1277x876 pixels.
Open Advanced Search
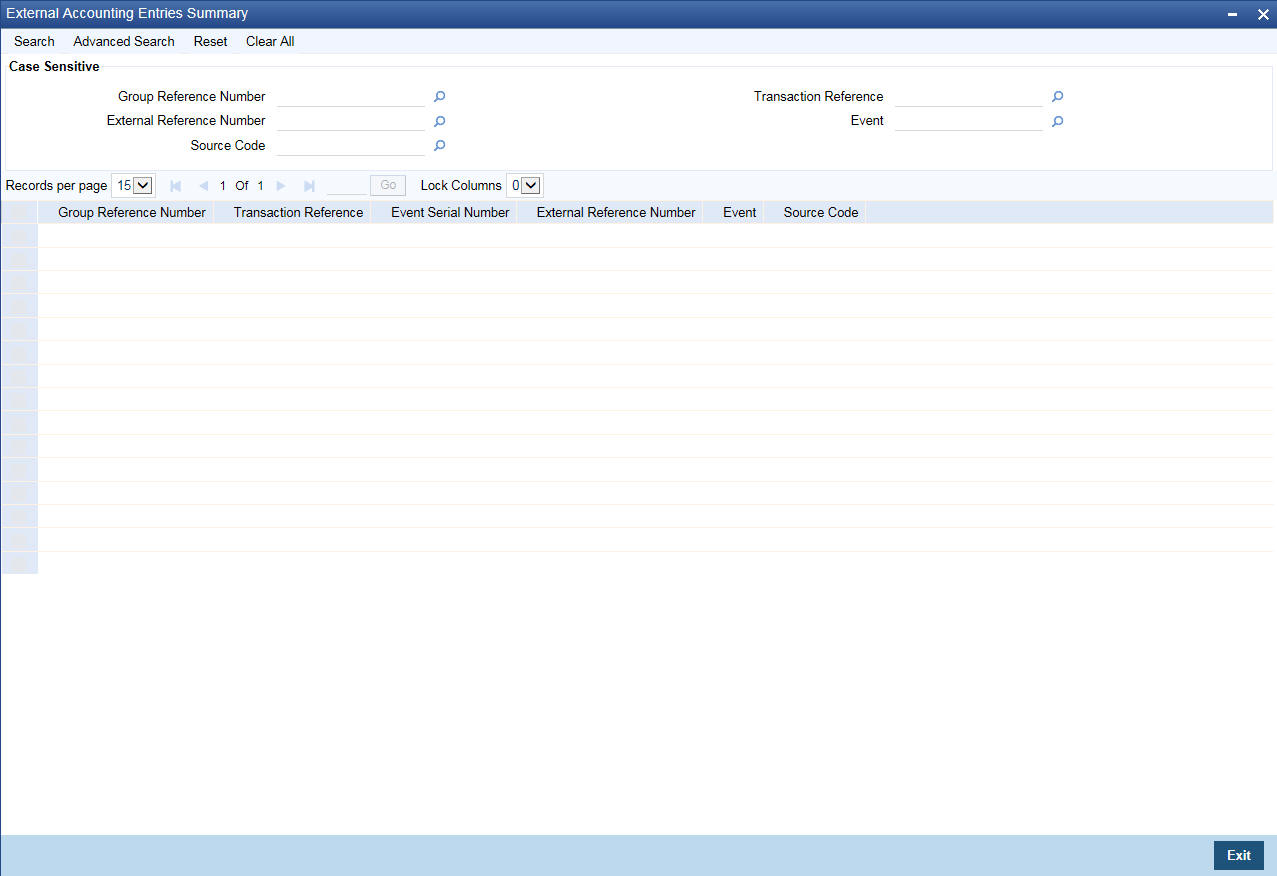(x=124, y=41)
